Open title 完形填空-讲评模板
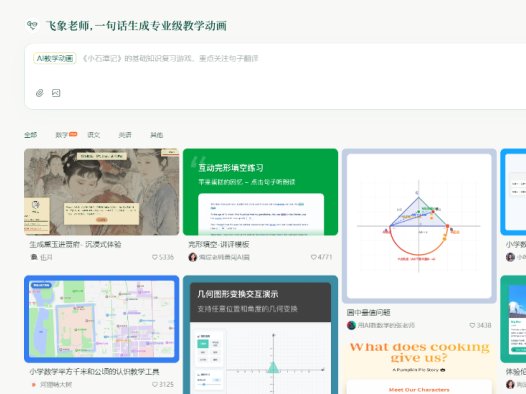This screenshot has height=394, width=526. (219, 244)
